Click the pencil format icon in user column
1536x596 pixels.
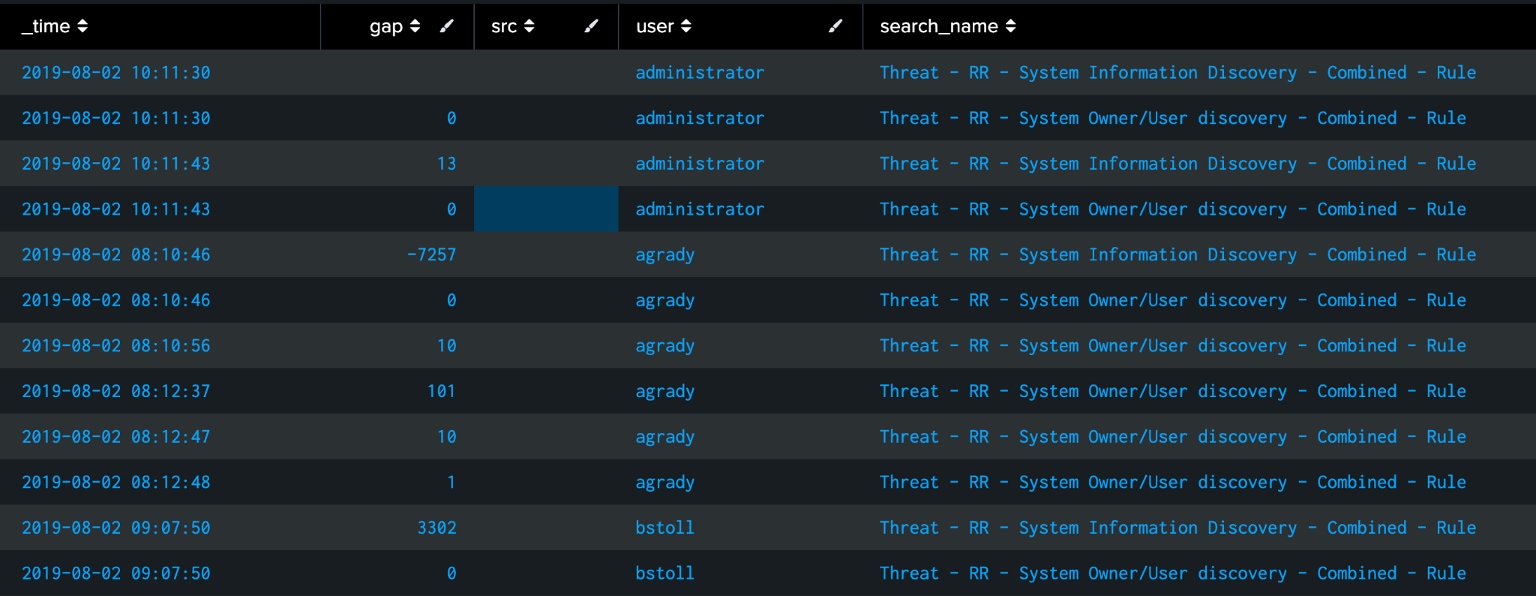tap(836, 27)
